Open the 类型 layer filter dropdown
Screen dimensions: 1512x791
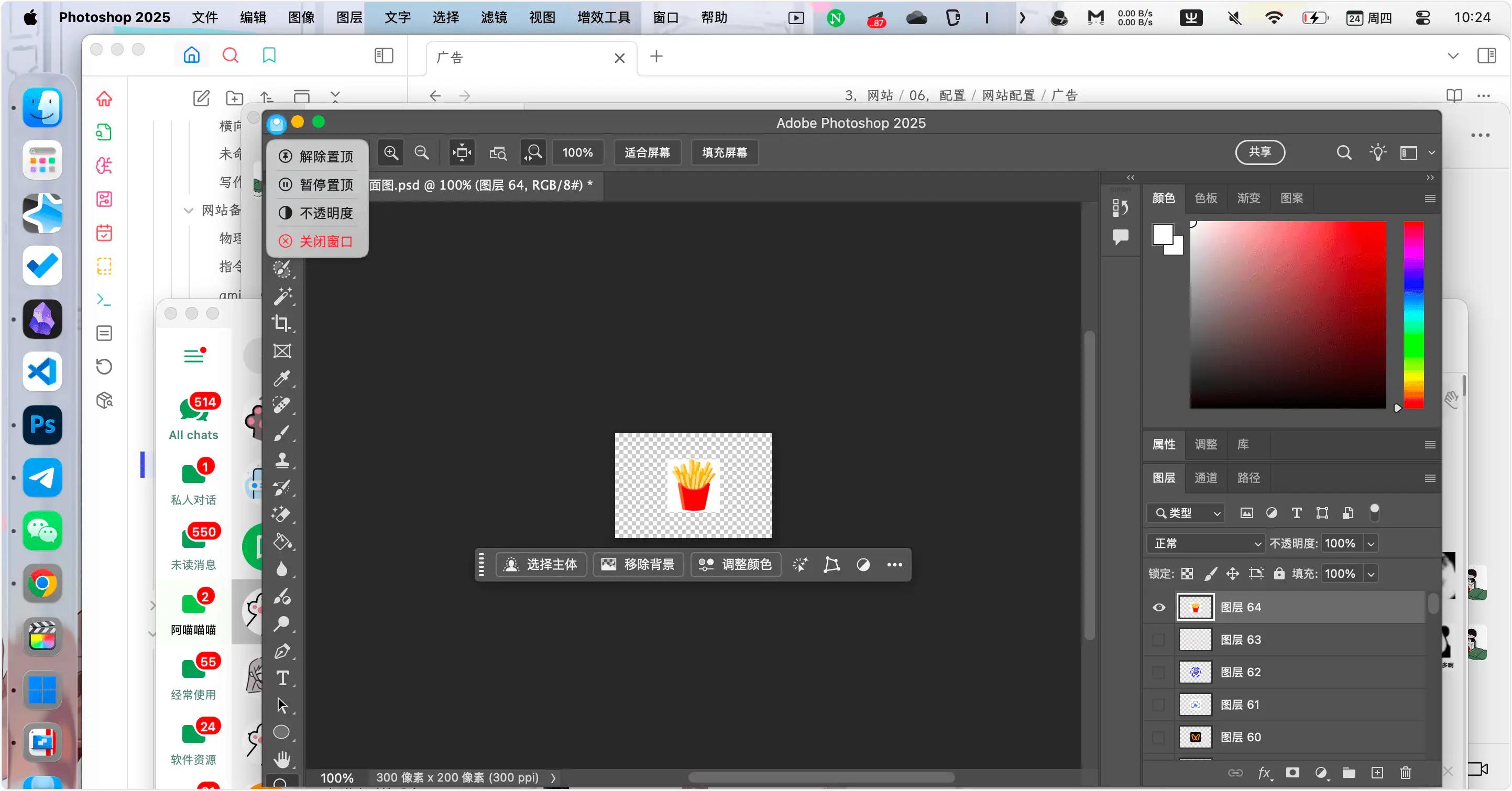tap(1186, 513)
